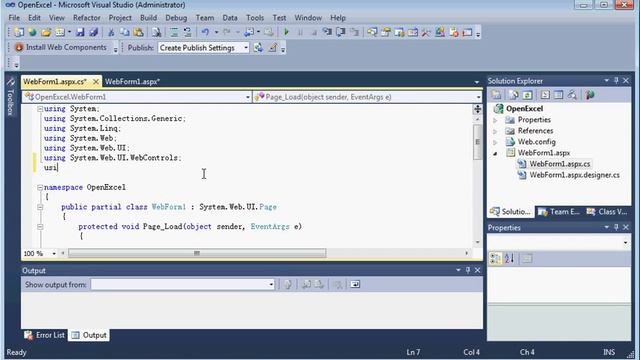This screenshot has height=360, width=640.
Task: Switch to the Team E... tab
Action: 559,211
